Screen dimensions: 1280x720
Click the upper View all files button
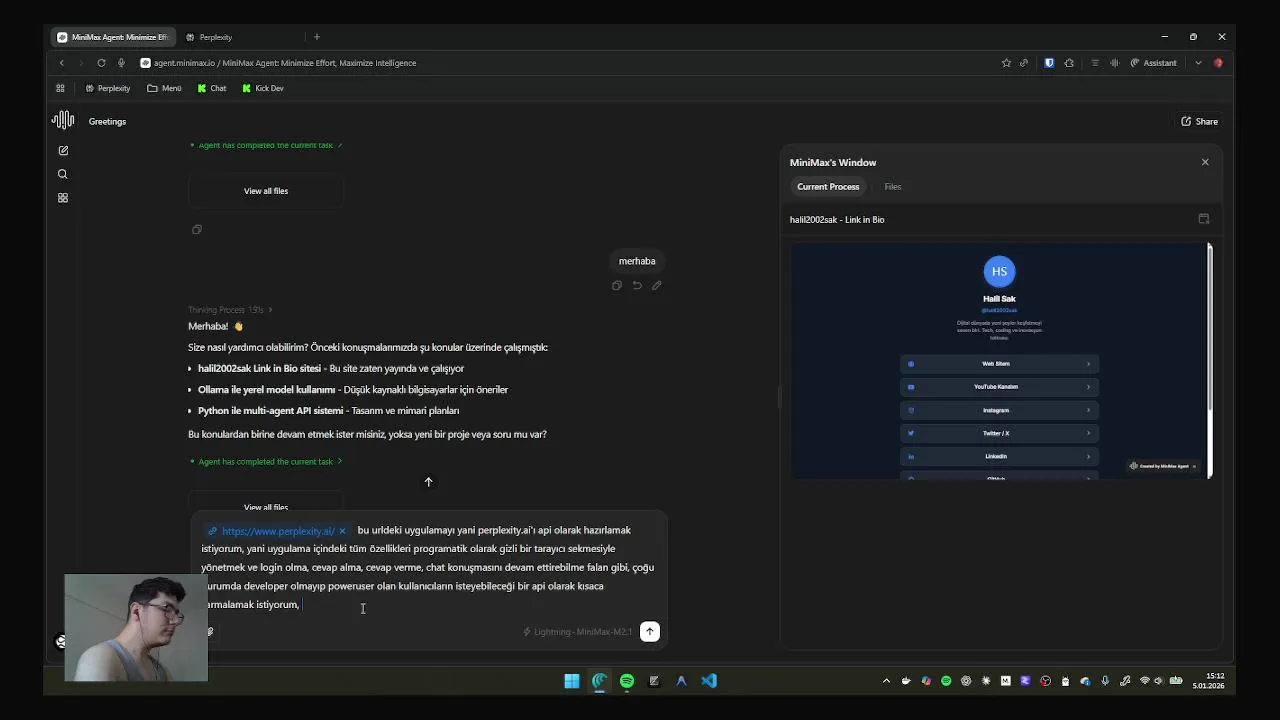[266, 191]
